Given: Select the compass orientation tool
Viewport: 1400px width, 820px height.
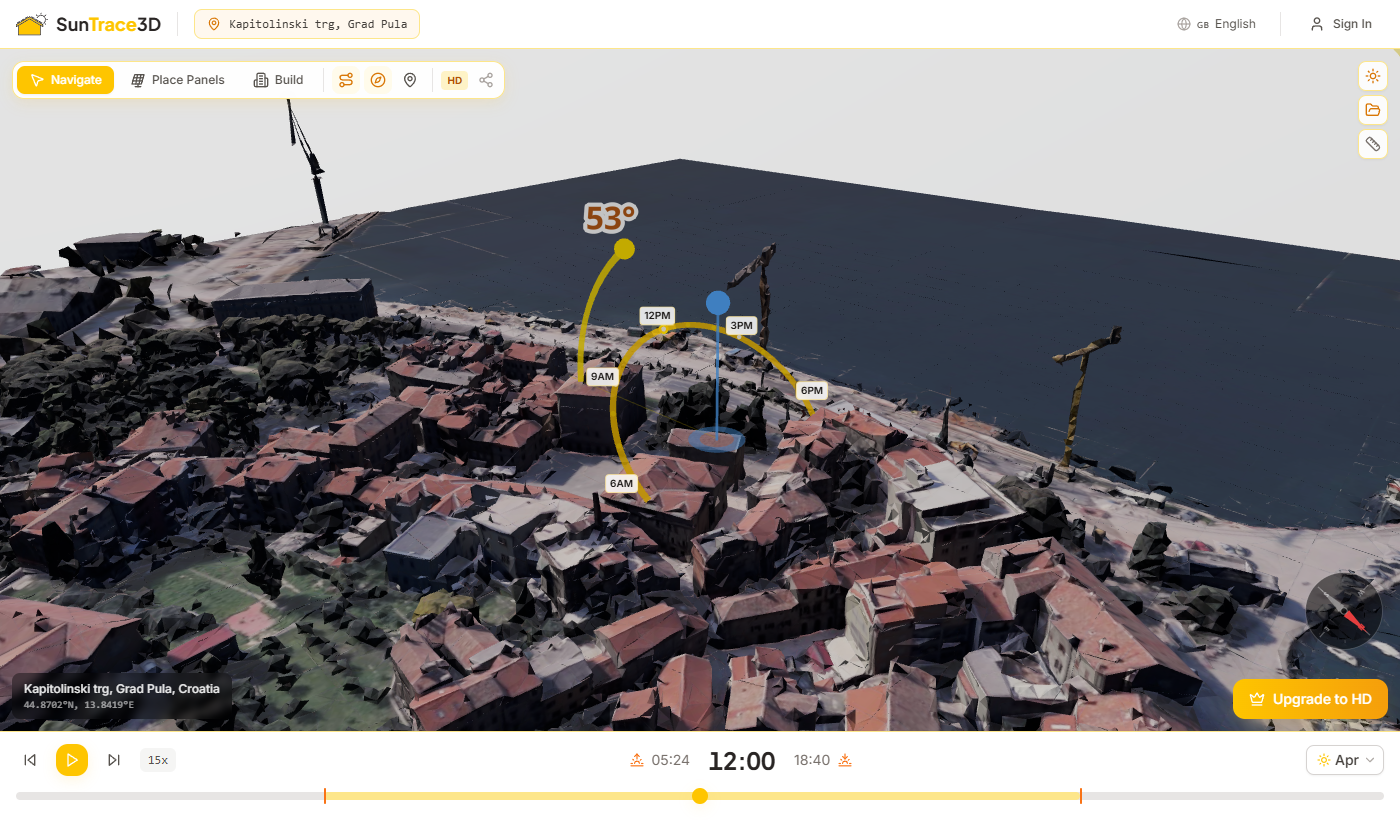Looking at the screenshot, I should tap(378, 79).
